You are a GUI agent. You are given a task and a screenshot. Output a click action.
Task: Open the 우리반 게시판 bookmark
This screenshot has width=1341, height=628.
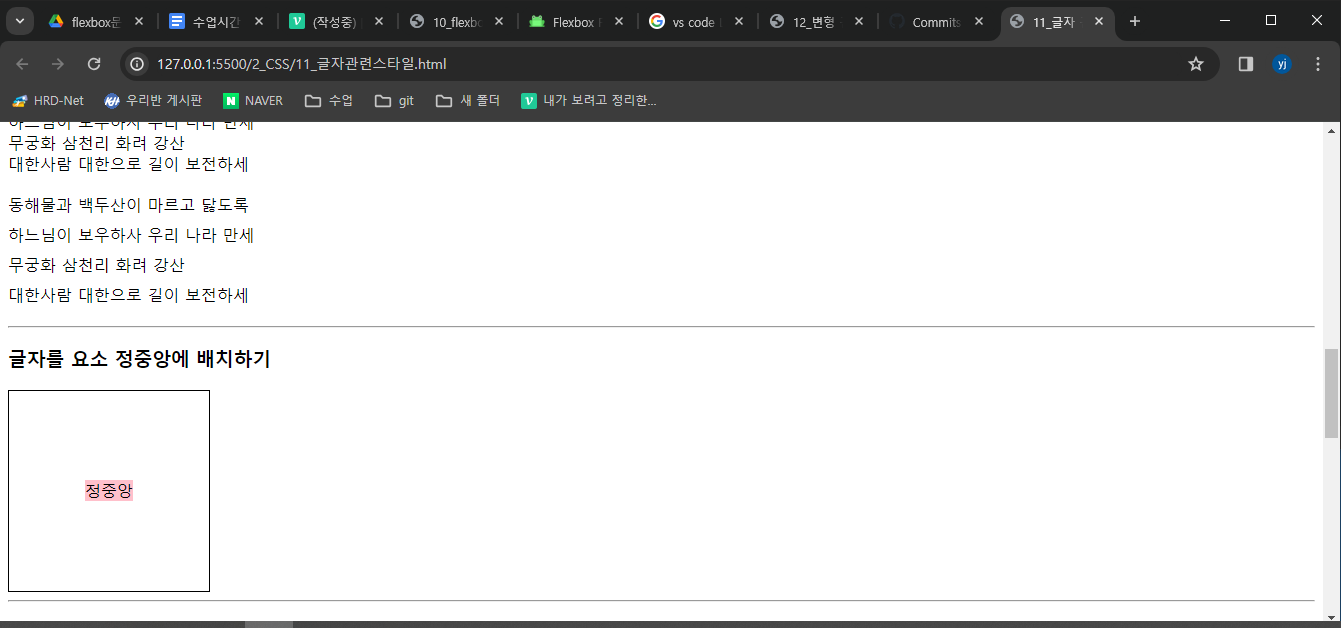click(152, 100)
